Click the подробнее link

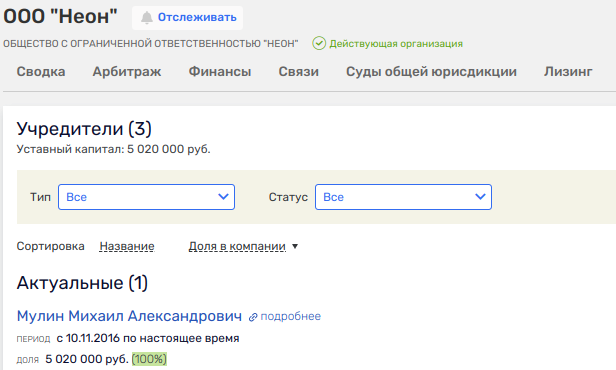[x=291, y=316]
